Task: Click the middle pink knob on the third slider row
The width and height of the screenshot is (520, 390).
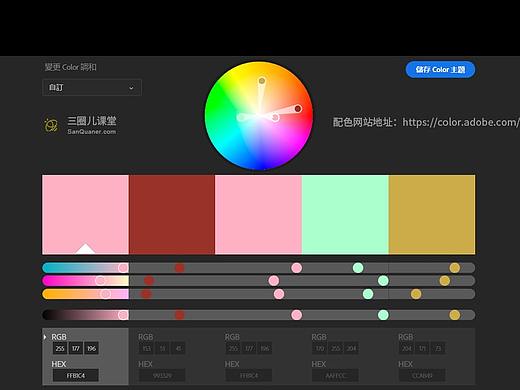Action: (279, 294)
